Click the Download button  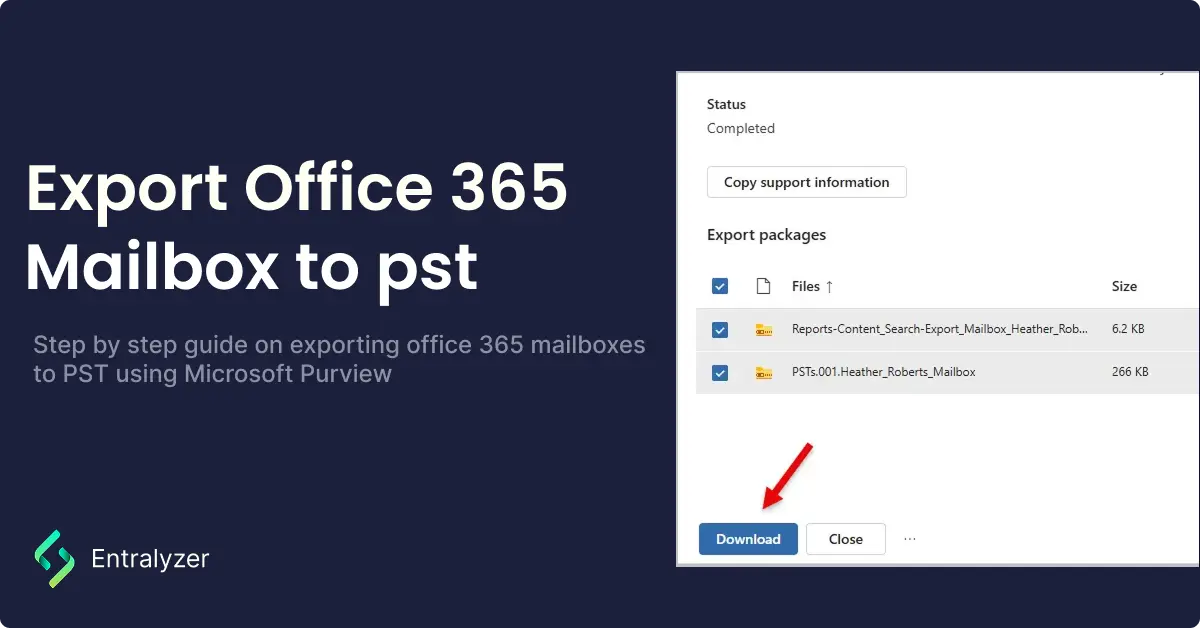click(x=748, y=538)
